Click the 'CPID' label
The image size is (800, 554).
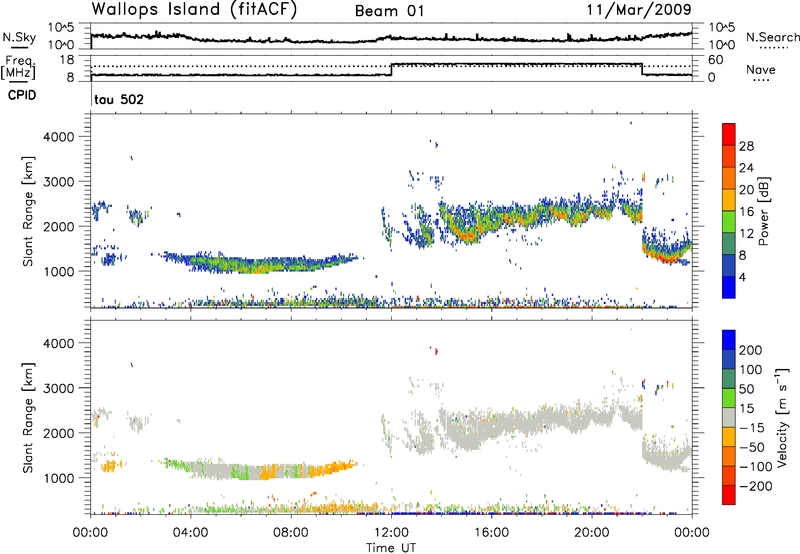pyautogui.click(x=22, y=95)
